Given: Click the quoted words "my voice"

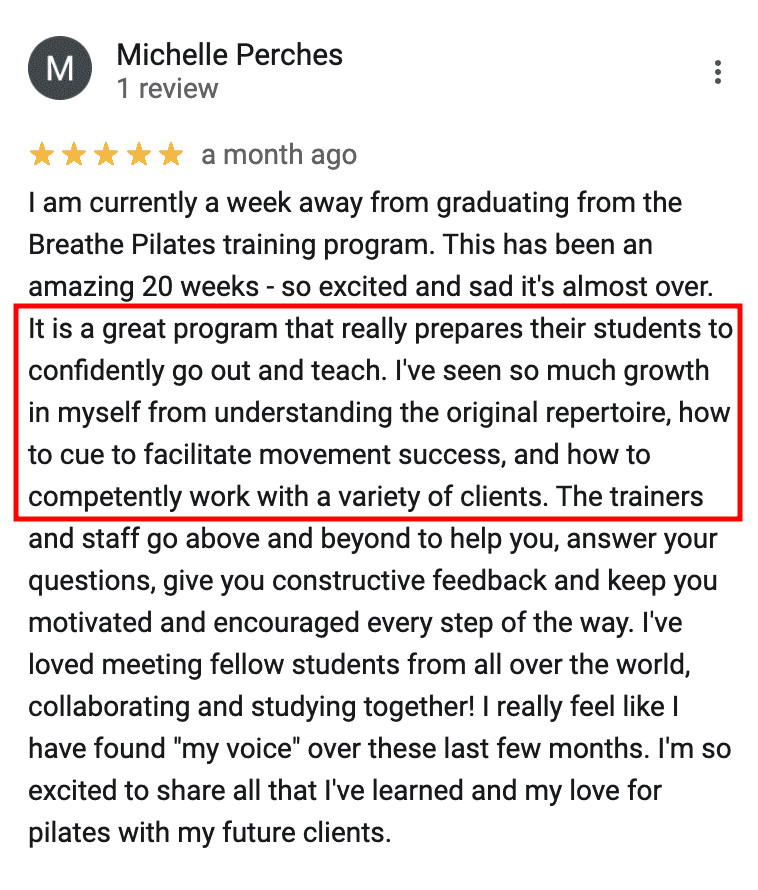Looking at the screenshot, I should click(239, 749).
